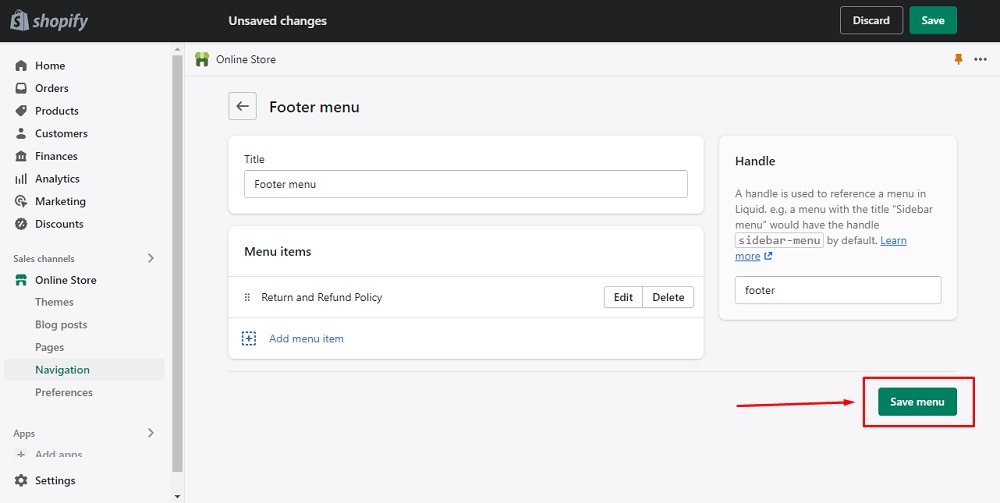Click the green store icon in the Online Store header
The height and width of the screenshot is (503, 1000).
(x=202, y=59)
